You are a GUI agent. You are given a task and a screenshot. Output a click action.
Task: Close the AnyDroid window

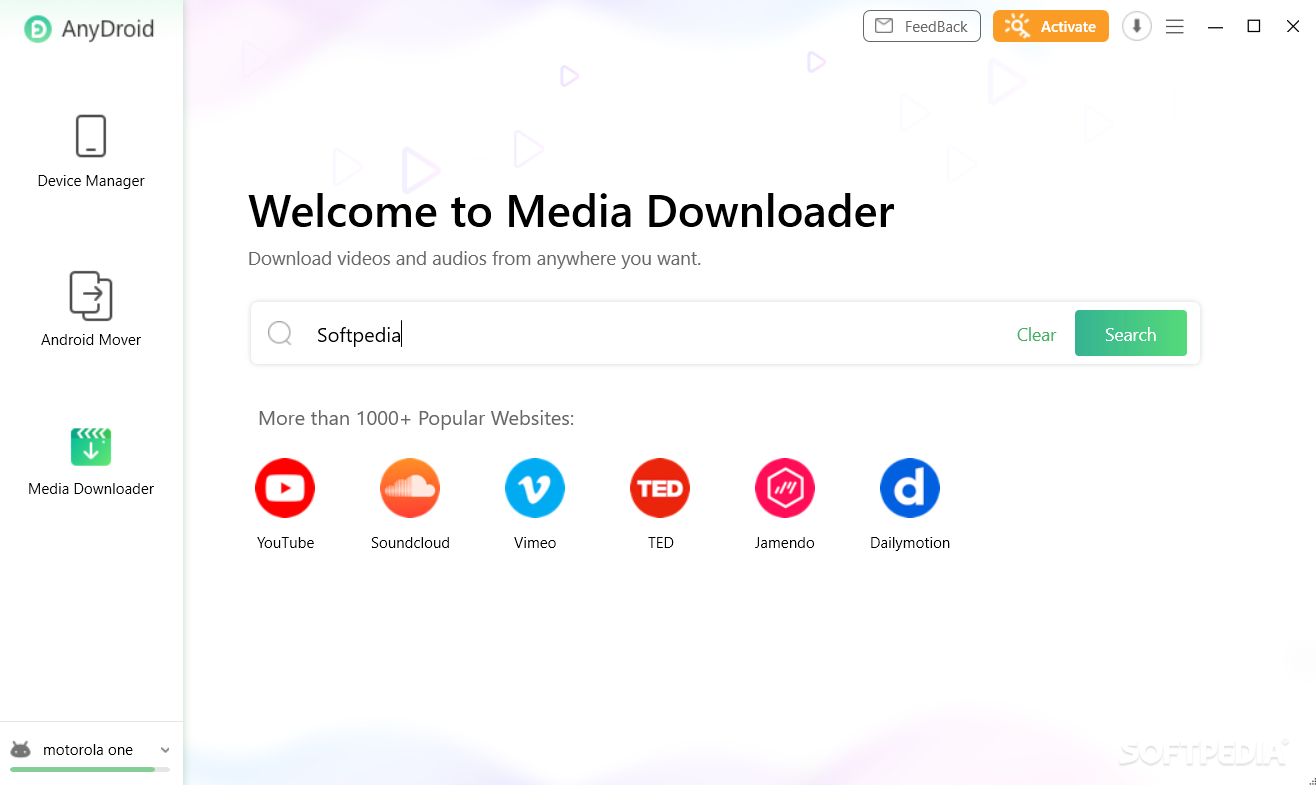tap(1293, 27)
